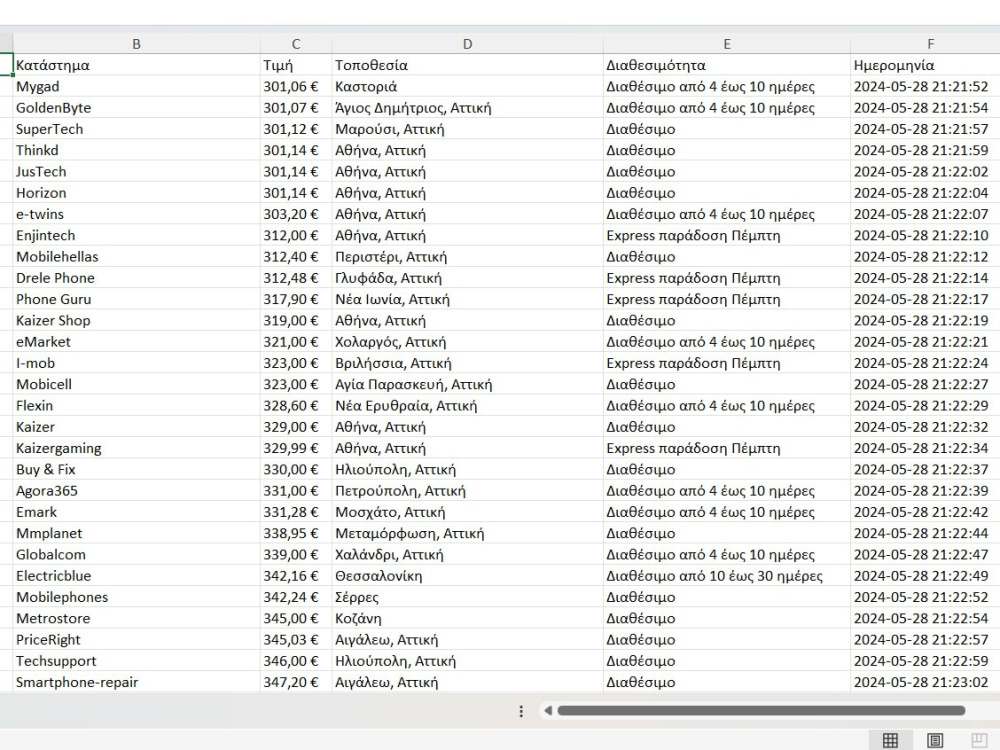Select the Thinkd store cell

coord(136,151)
